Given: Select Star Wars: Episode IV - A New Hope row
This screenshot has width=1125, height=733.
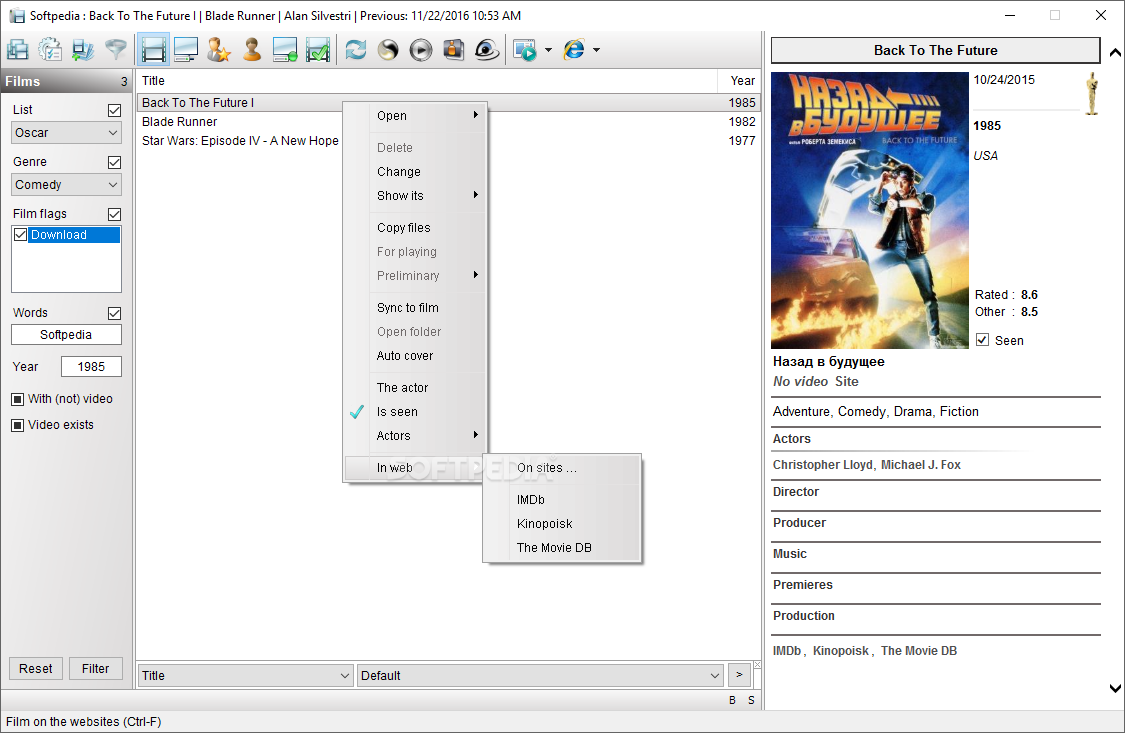Looking at the screenshot, I should click(448, 141).
